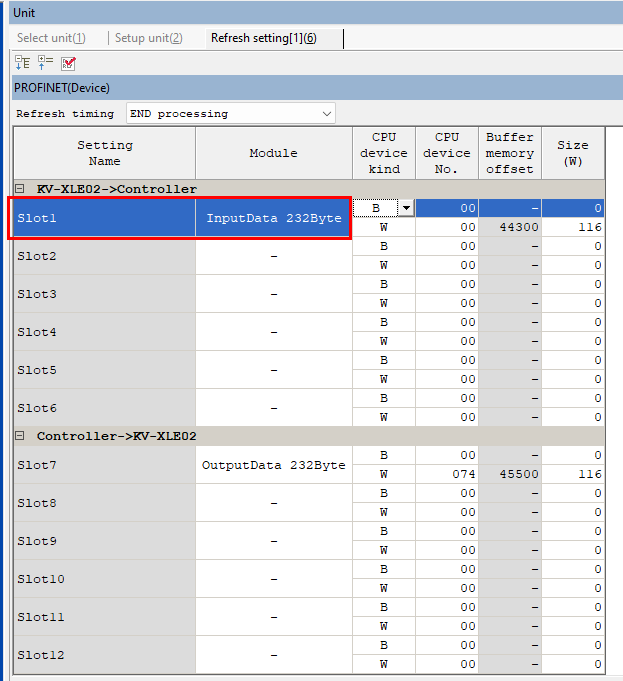The width and height of the screenshot is (623, 681).
Task: Click the CPU device kind column header
Action: click(x=384, y=153)
